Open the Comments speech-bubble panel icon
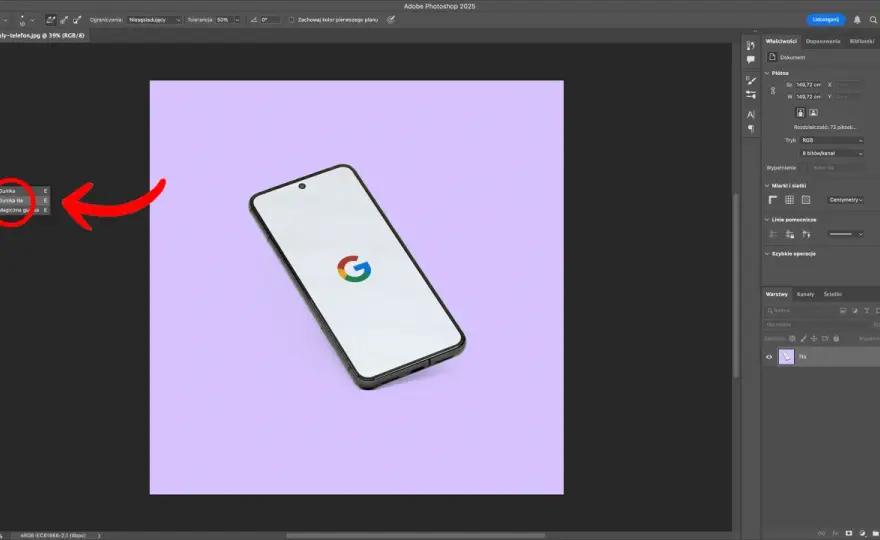This screenshot has height=540, width=880. 750,60
